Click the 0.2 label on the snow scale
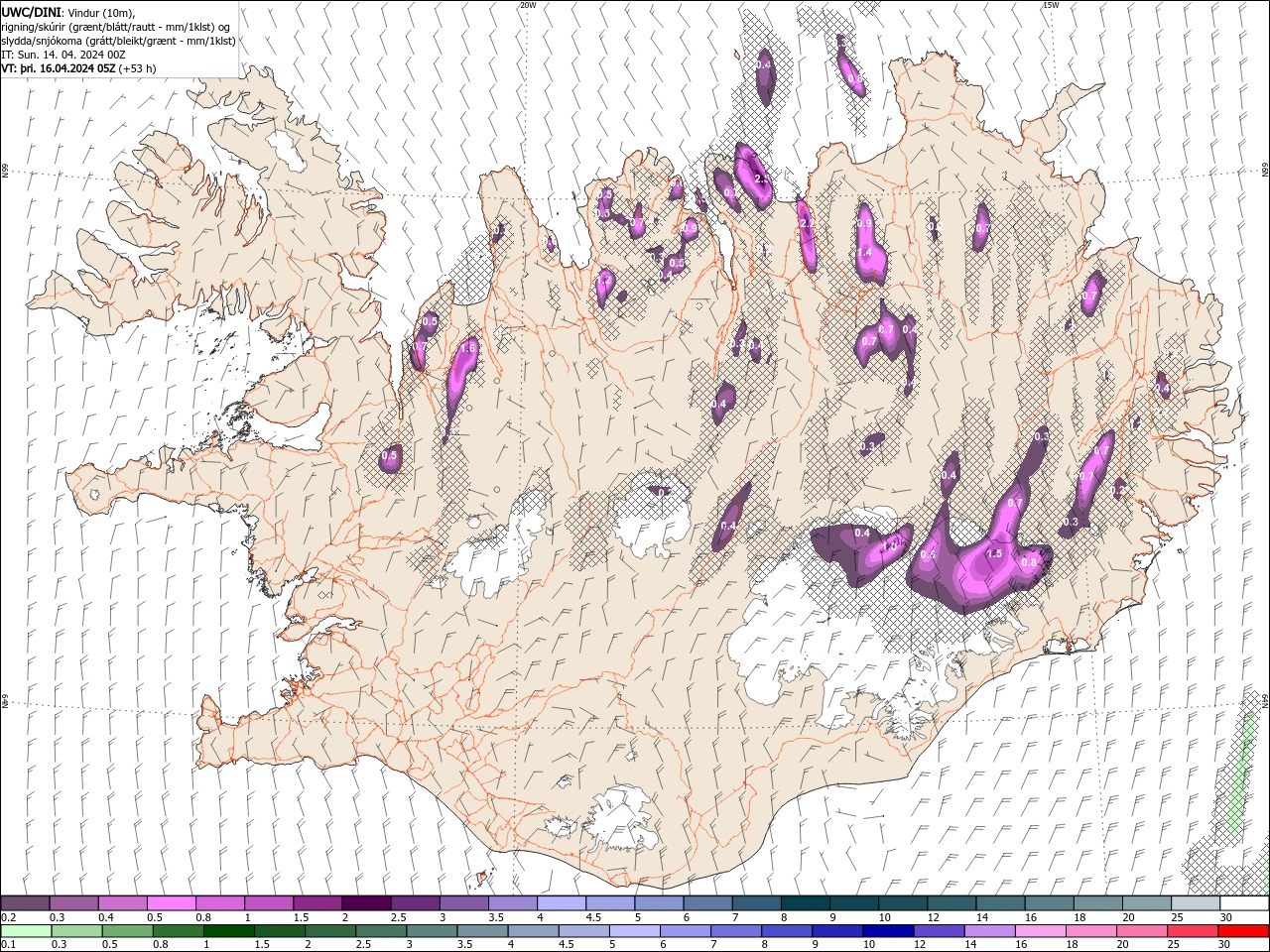Screen dimensions: 1270x952 click(9, 917)
